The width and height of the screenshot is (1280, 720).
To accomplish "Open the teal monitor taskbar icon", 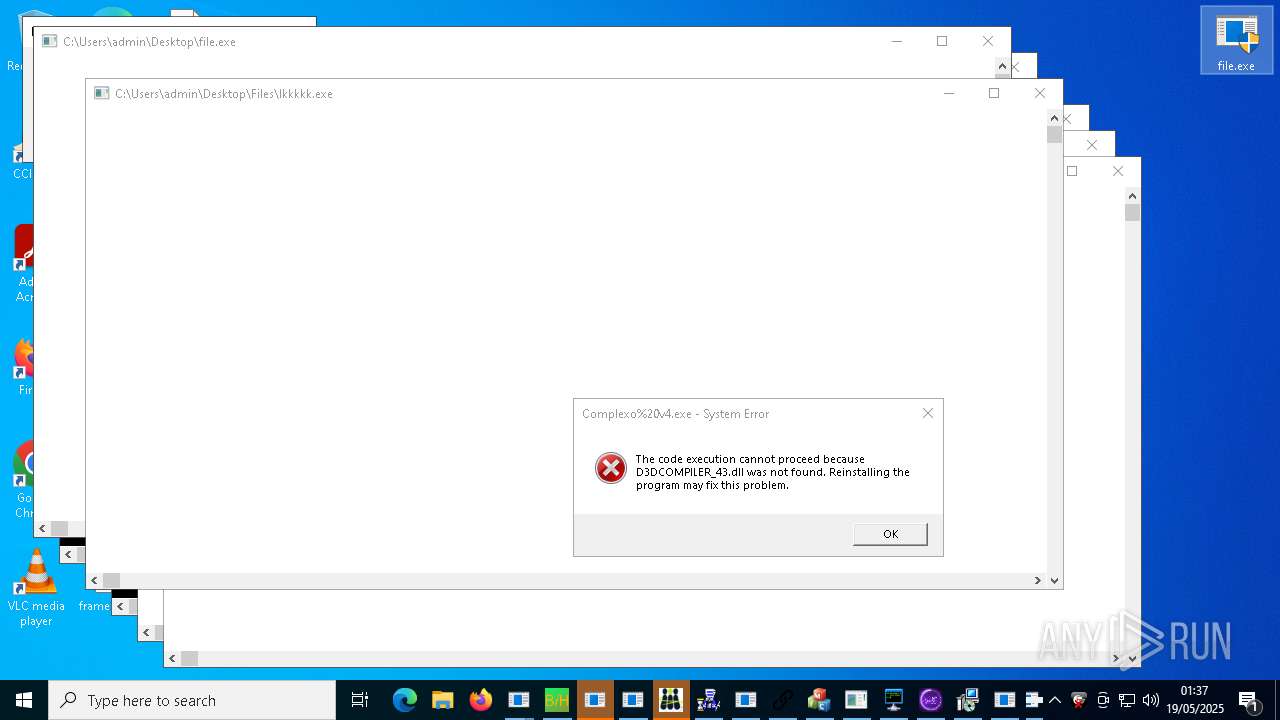I will coord(894,700).
